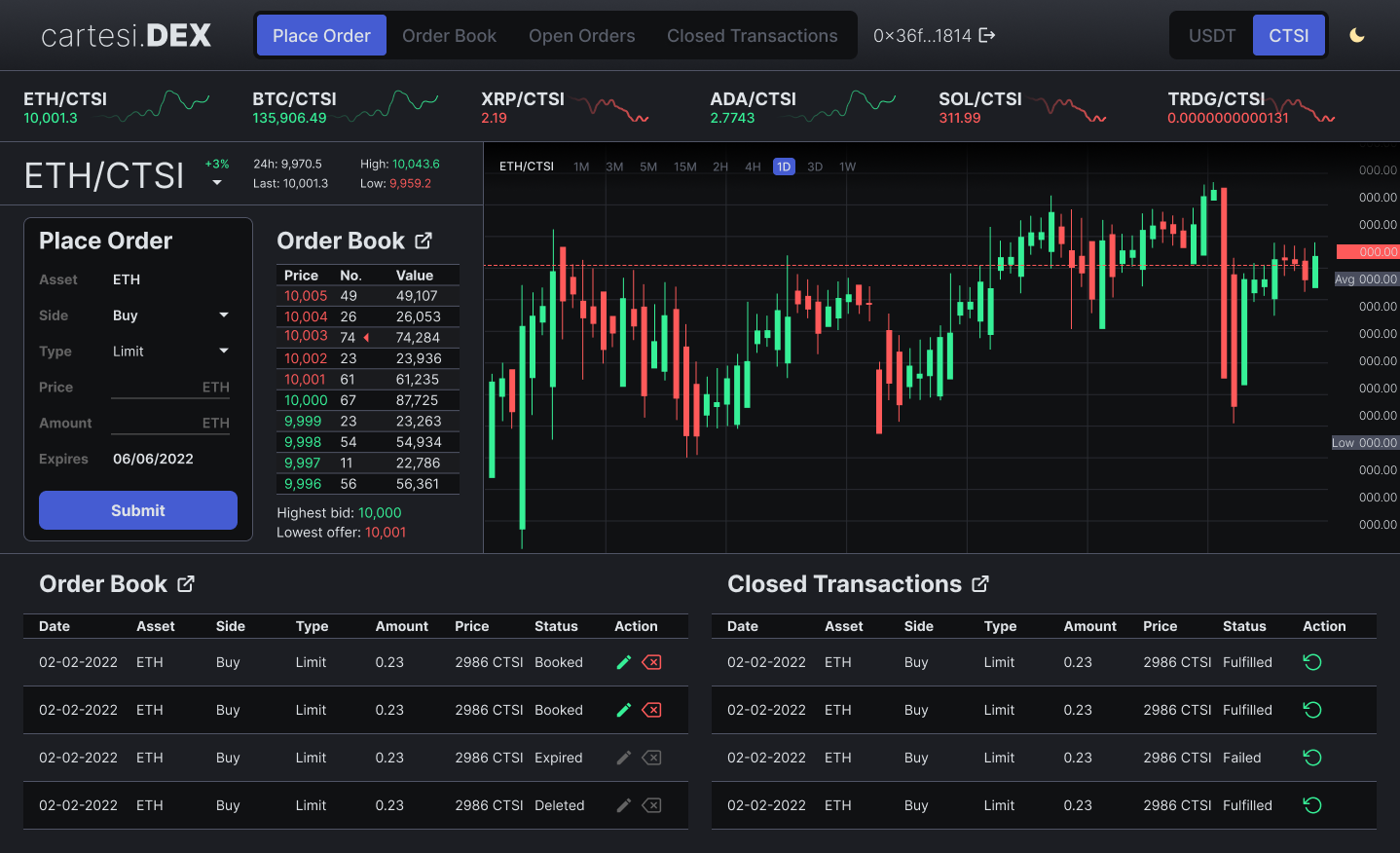Expand the ETH/CTSI pair selector arrow
Screen dimensions: 1400x853
pos(217,183)
